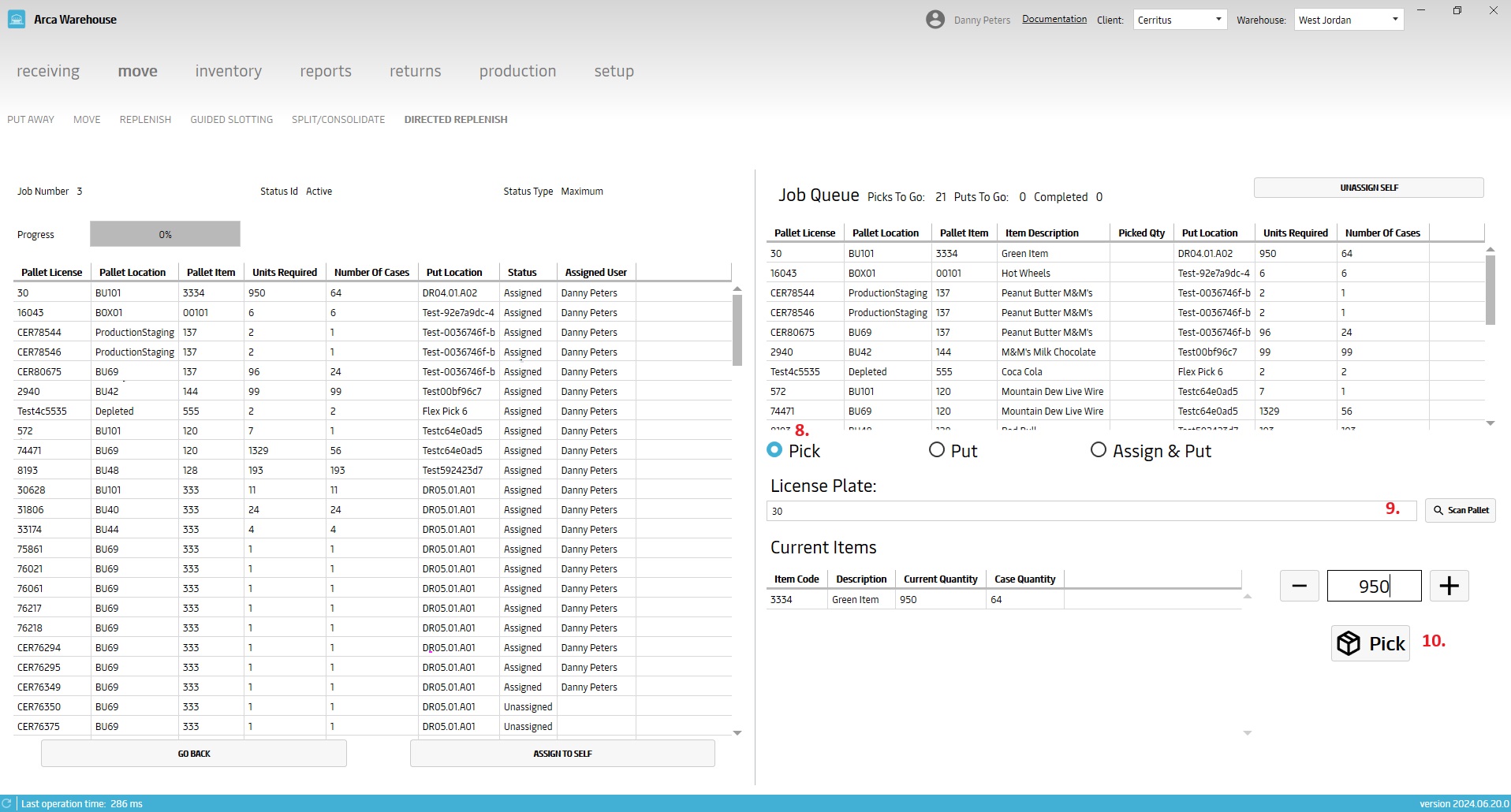Switch to the MOVE sub-tab
The width and height of the screenshot is (1511, 812).
point(87,120)
